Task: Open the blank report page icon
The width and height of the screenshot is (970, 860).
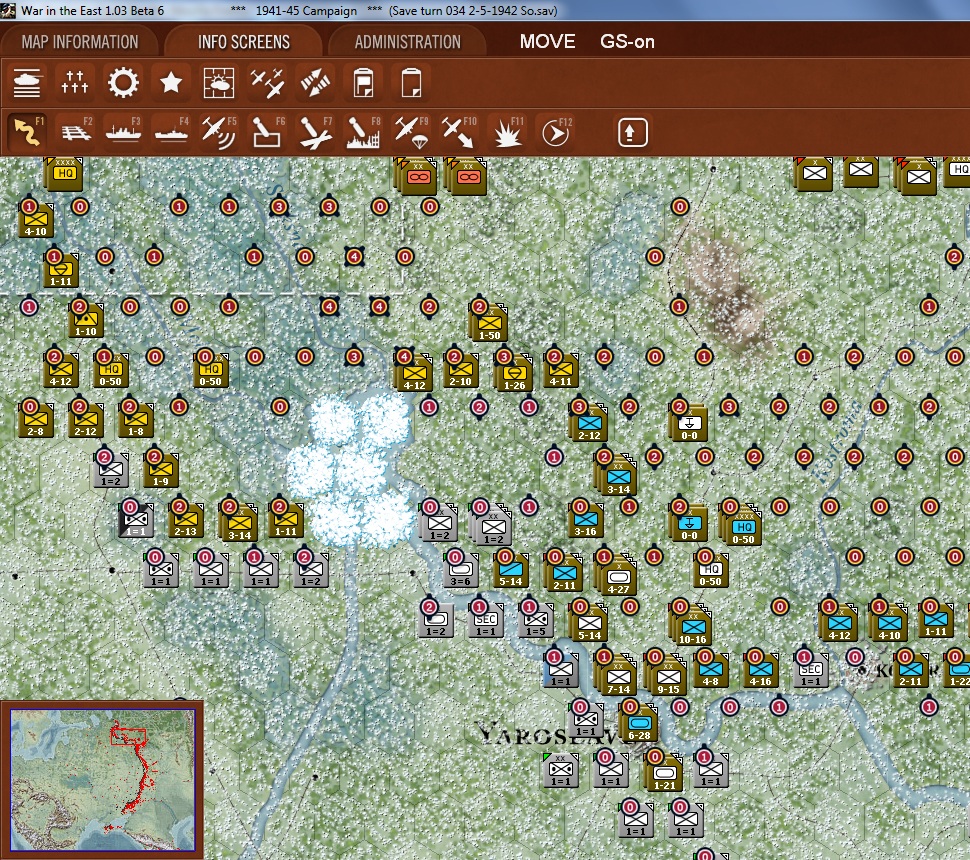Action: click(x=411, y=83)
